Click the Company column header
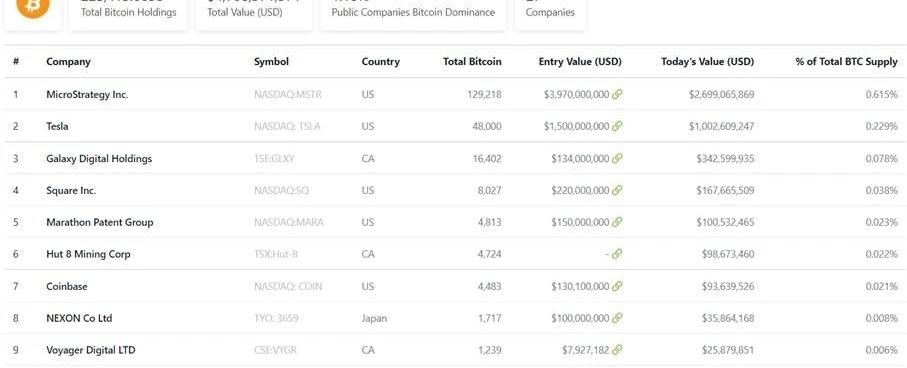 click(x=68, y=61)
